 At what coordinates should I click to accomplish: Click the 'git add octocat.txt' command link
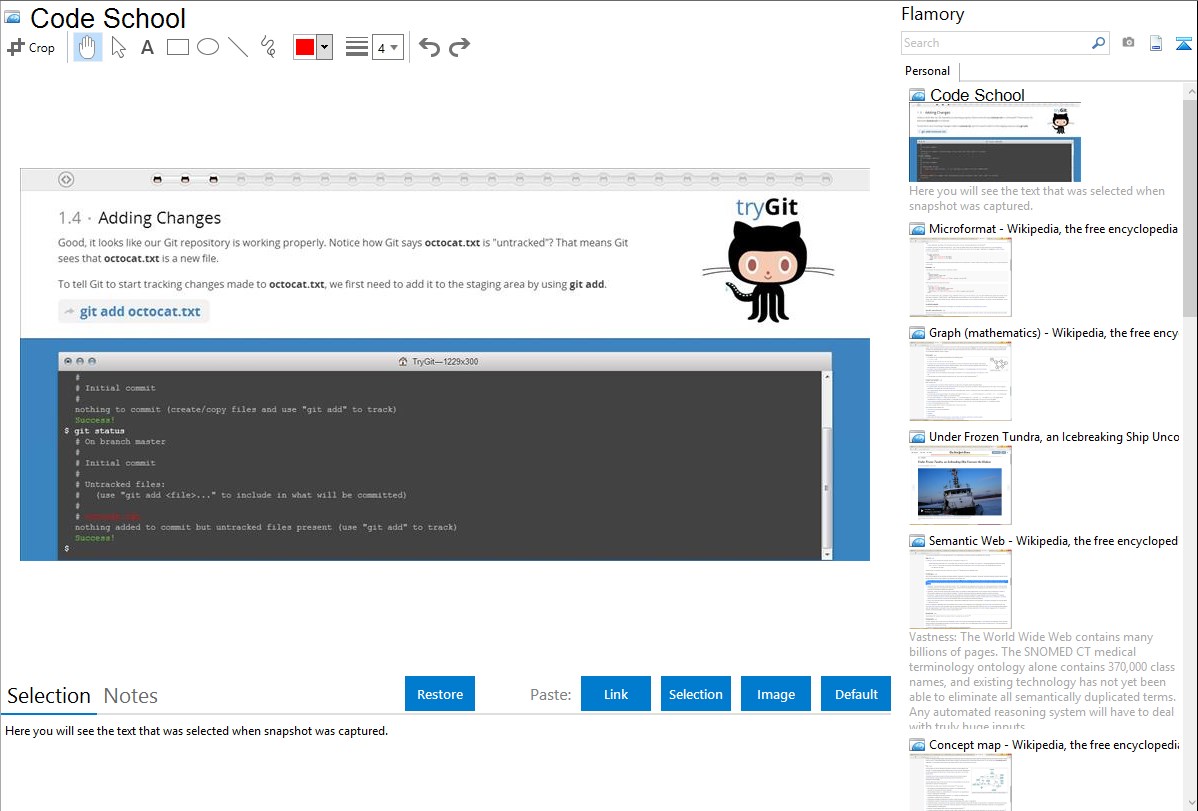[x=134, y=311]
